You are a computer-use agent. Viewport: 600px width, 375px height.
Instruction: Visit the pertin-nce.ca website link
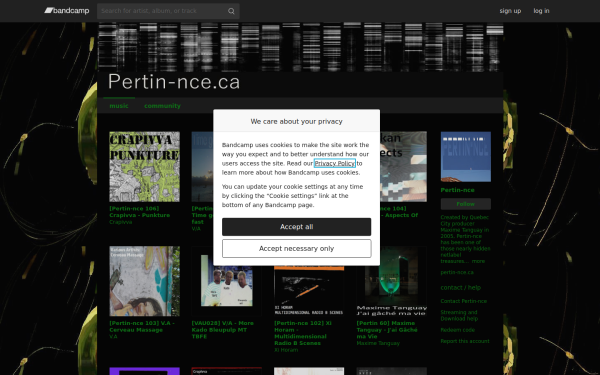click(457, 272)
